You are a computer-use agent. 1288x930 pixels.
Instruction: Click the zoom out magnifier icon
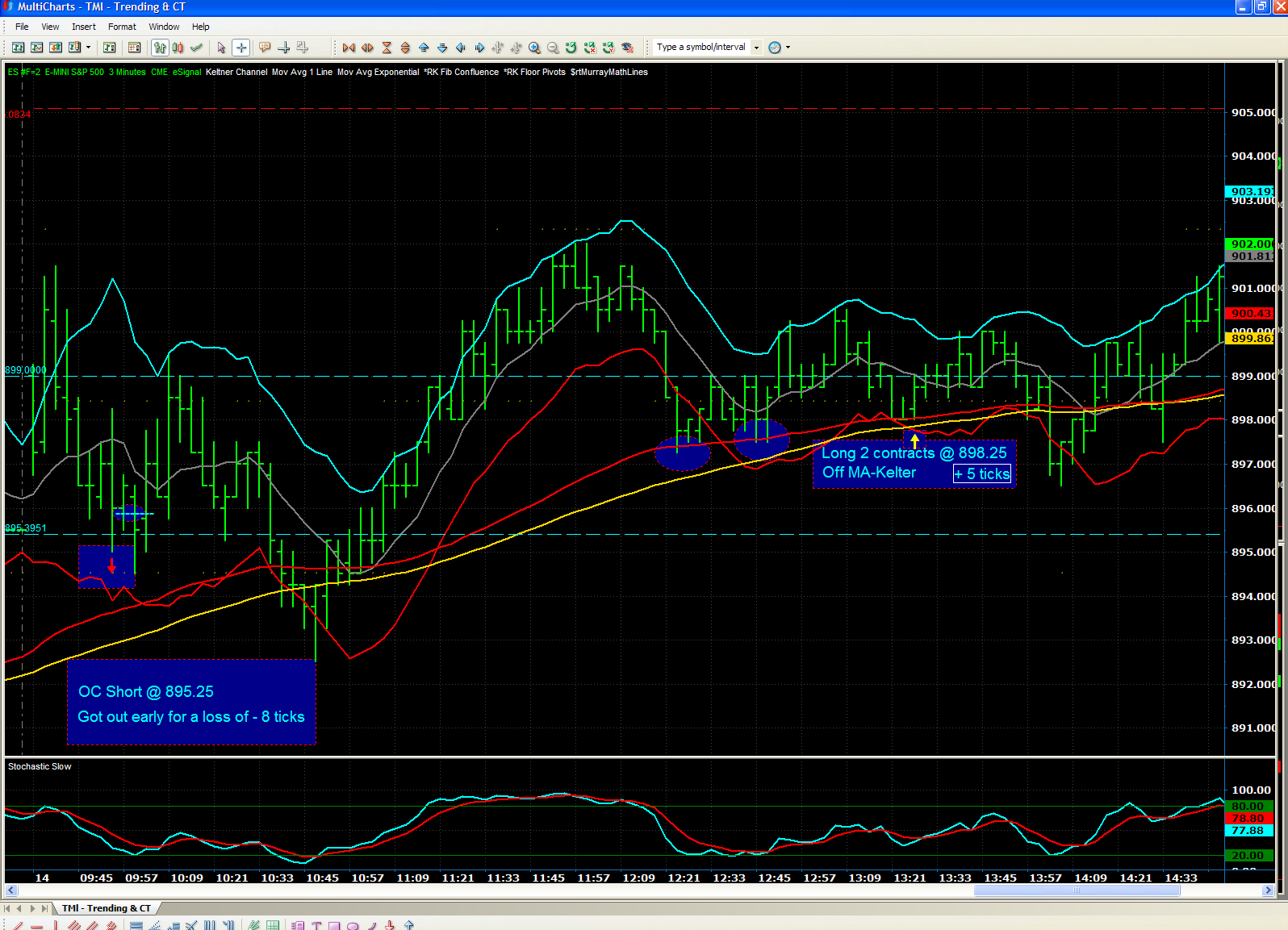[x=553, y=48]
